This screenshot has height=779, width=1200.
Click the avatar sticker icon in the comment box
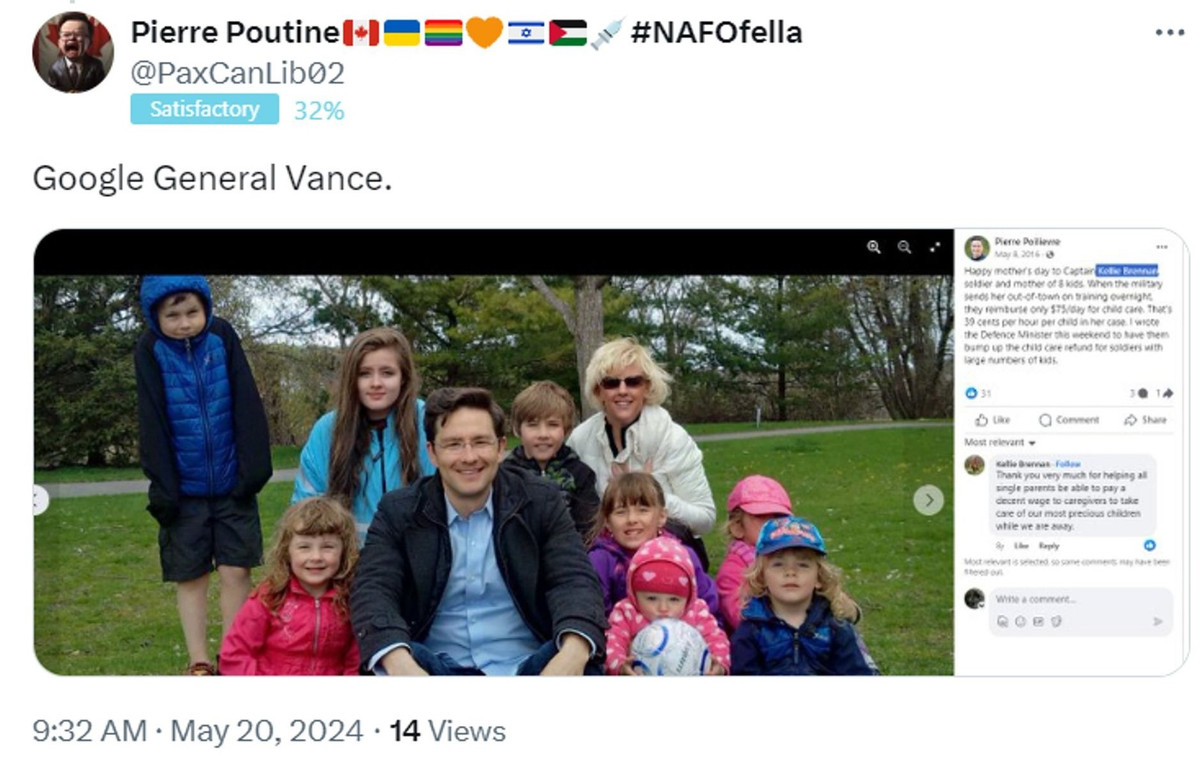click(x=1002, y=622)
